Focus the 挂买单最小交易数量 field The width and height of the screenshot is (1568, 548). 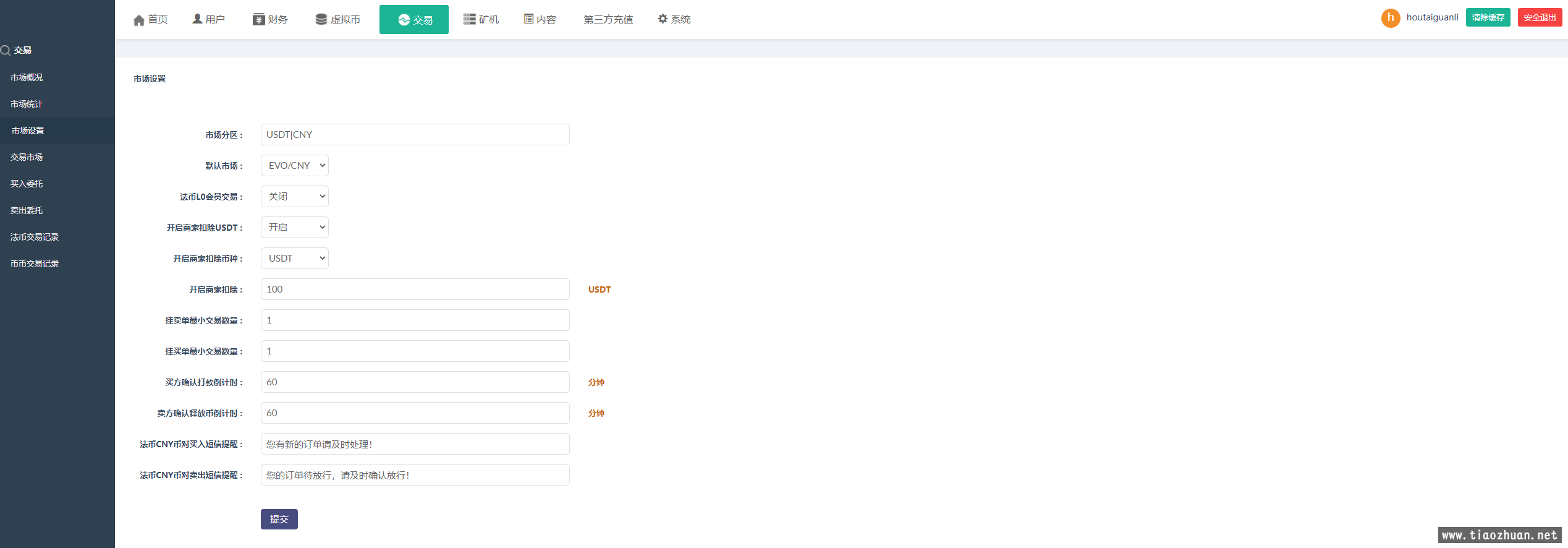point(415,351)
